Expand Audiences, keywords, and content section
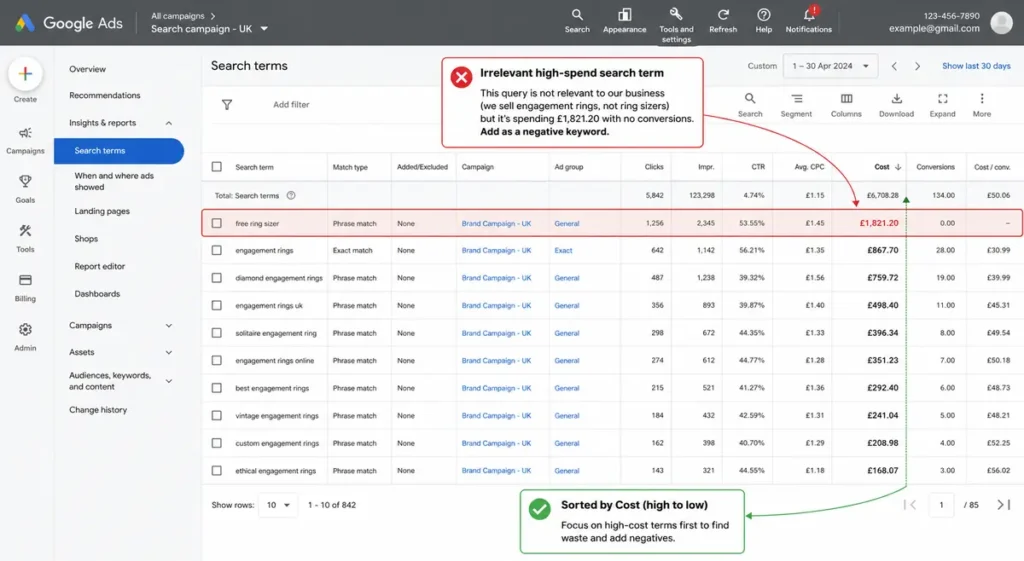Screen dimensions: 1024x561 coord(168,381)
